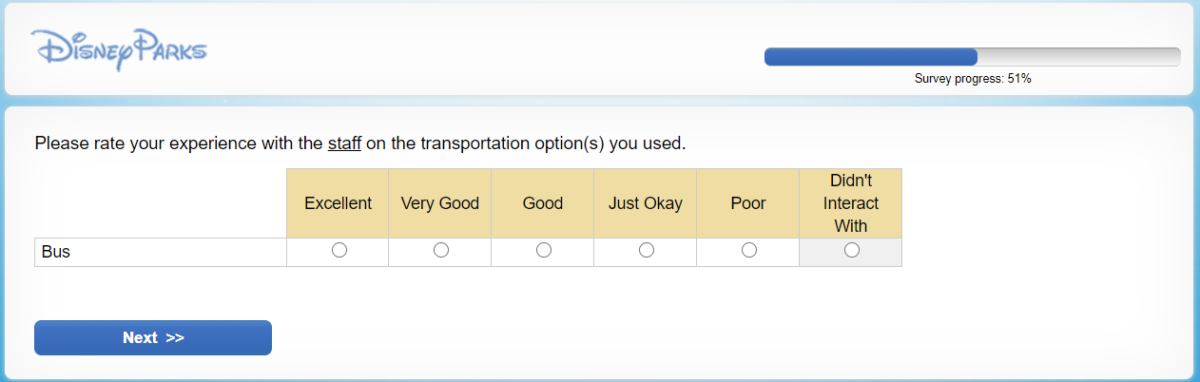Click the underlined word staff

click(344, 143)
